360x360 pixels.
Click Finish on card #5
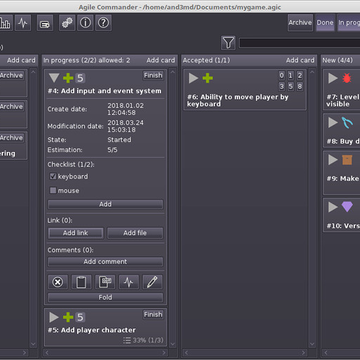coord(153,314)
